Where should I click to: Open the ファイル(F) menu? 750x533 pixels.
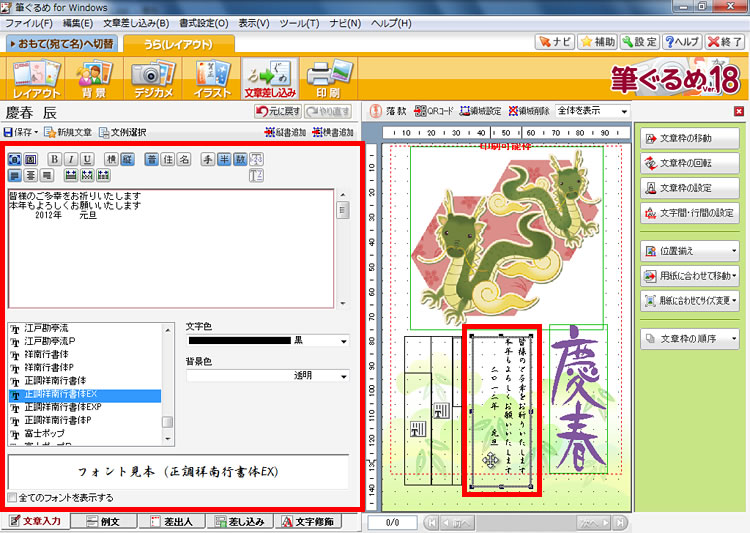[29, 23]
